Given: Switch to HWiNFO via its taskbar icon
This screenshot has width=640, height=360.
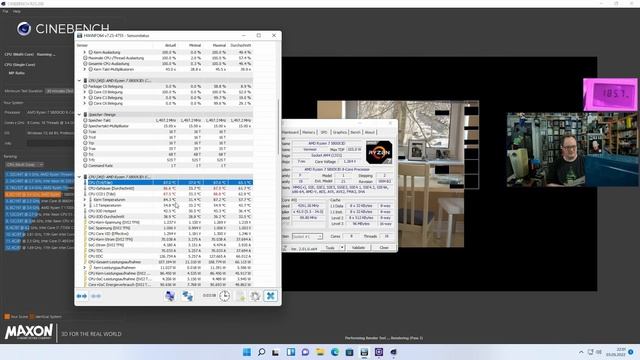Looking at the screenshot, I should coord(364,352).
